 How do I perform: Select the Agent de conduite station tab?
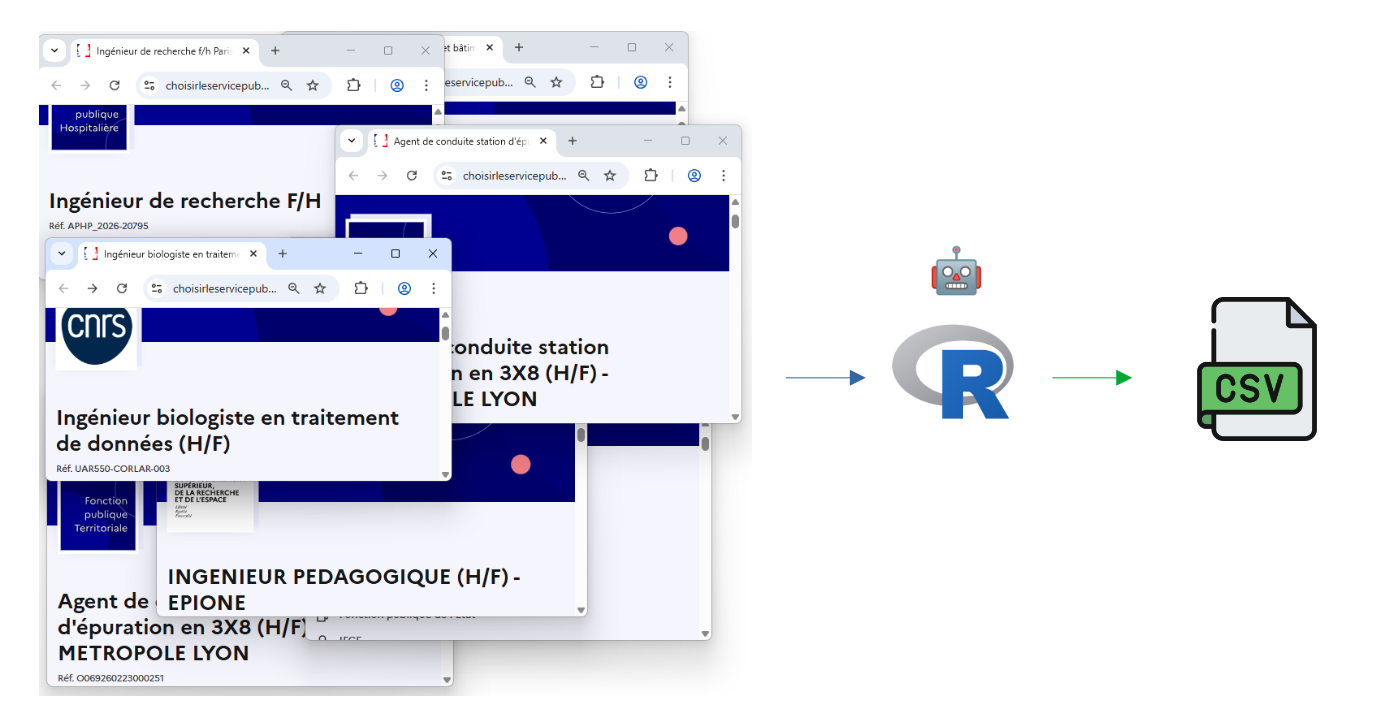click(x=460, y=141)
